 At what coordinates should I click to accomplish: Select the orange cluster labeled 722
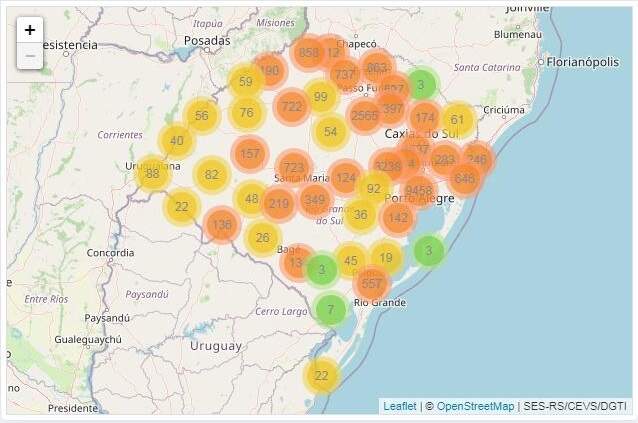pos(292,106)
